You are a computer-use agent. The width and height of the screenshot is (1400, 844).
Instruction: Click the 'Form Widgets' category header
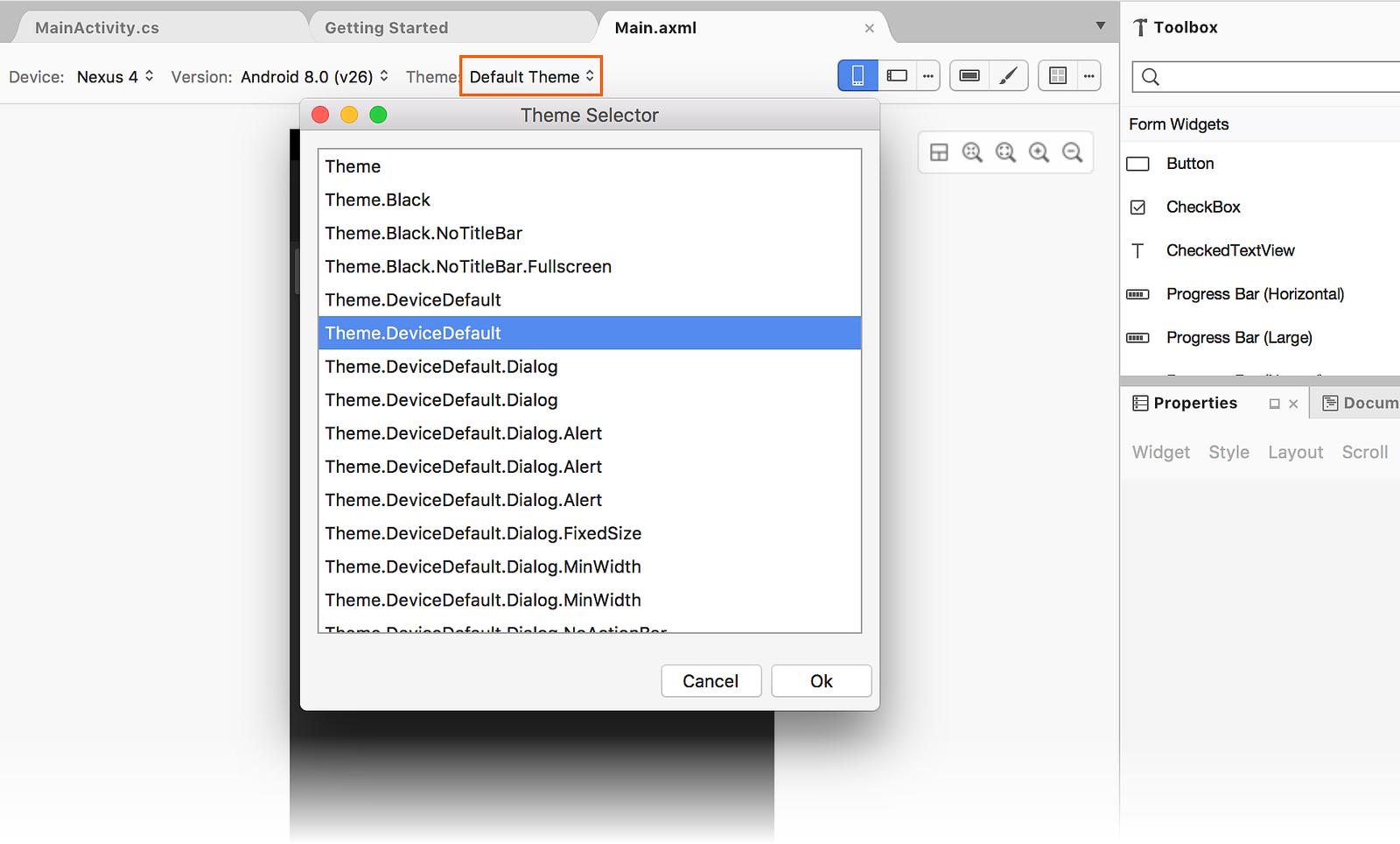[x=1179, y=124]
